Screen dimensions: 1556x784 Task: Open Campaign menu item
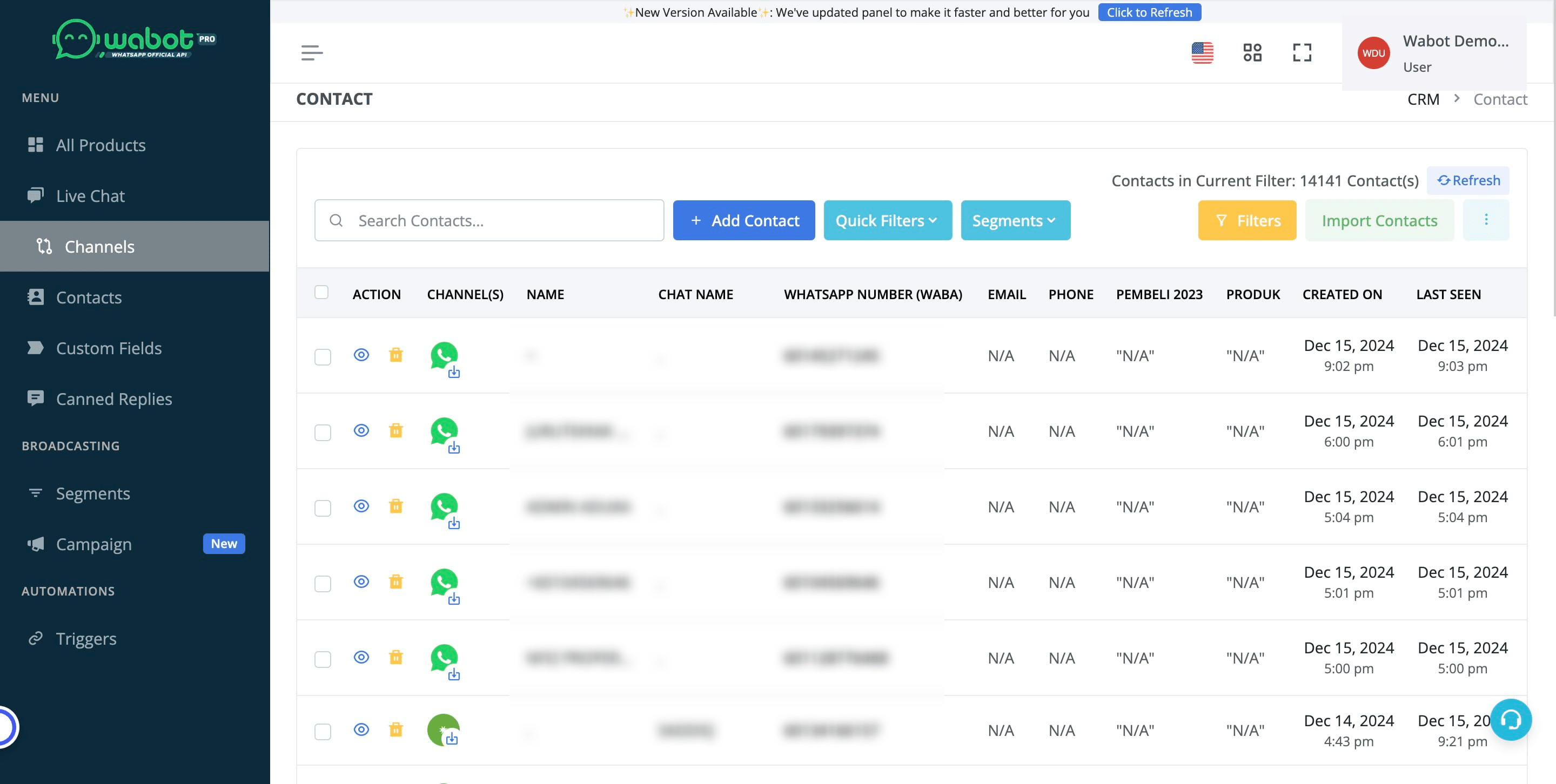tap(93, 544)
